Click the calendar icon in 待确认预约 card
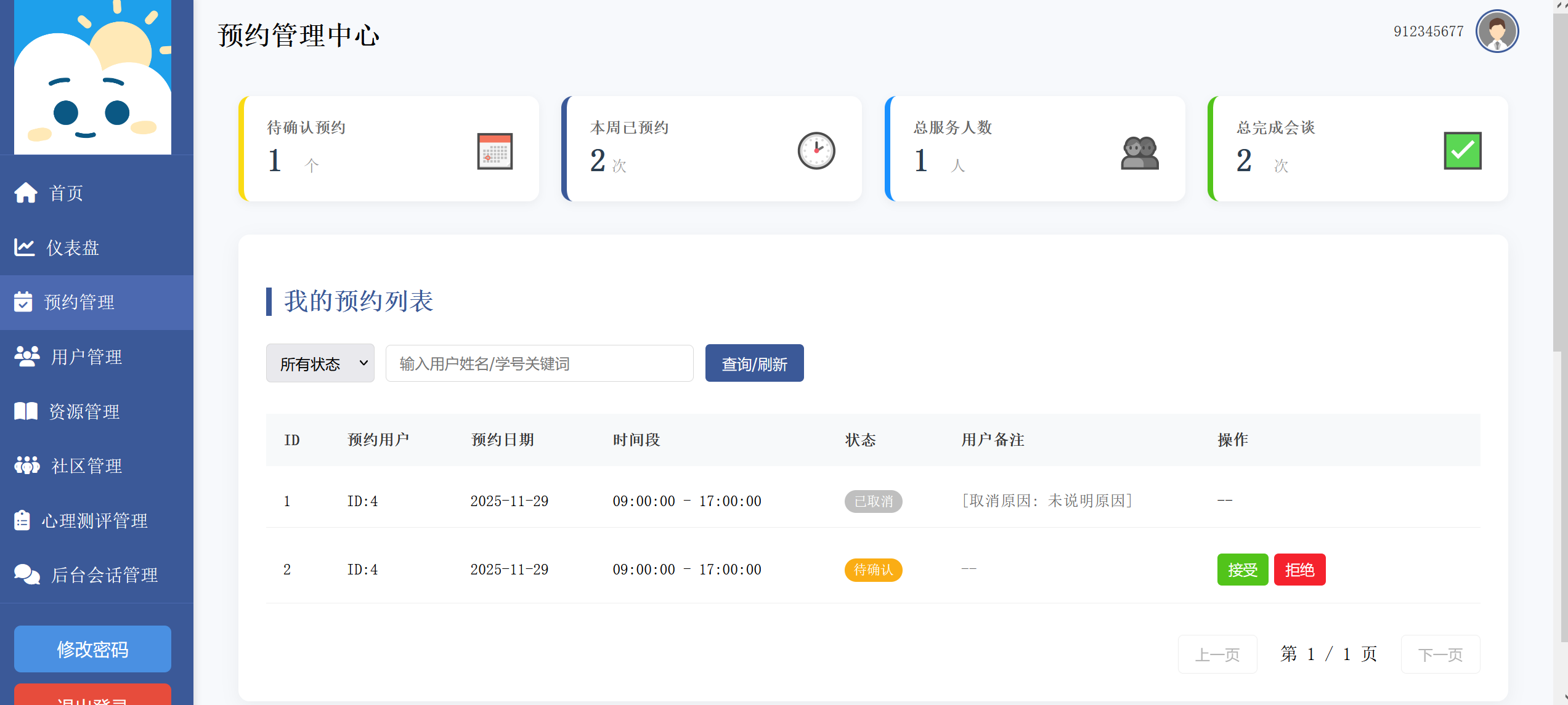 click(495, 151)
